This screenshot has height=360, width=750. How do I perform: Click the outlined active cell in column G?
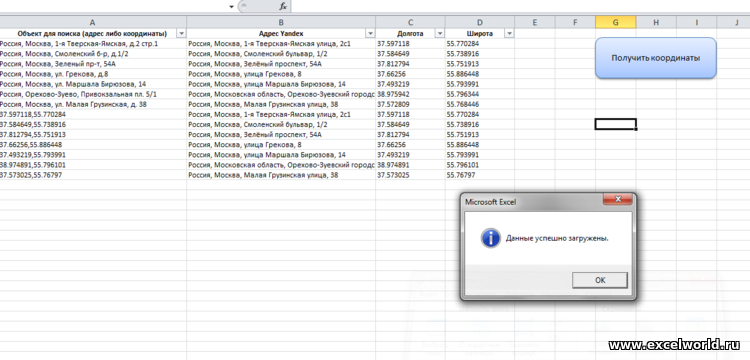tap(616, 124)
